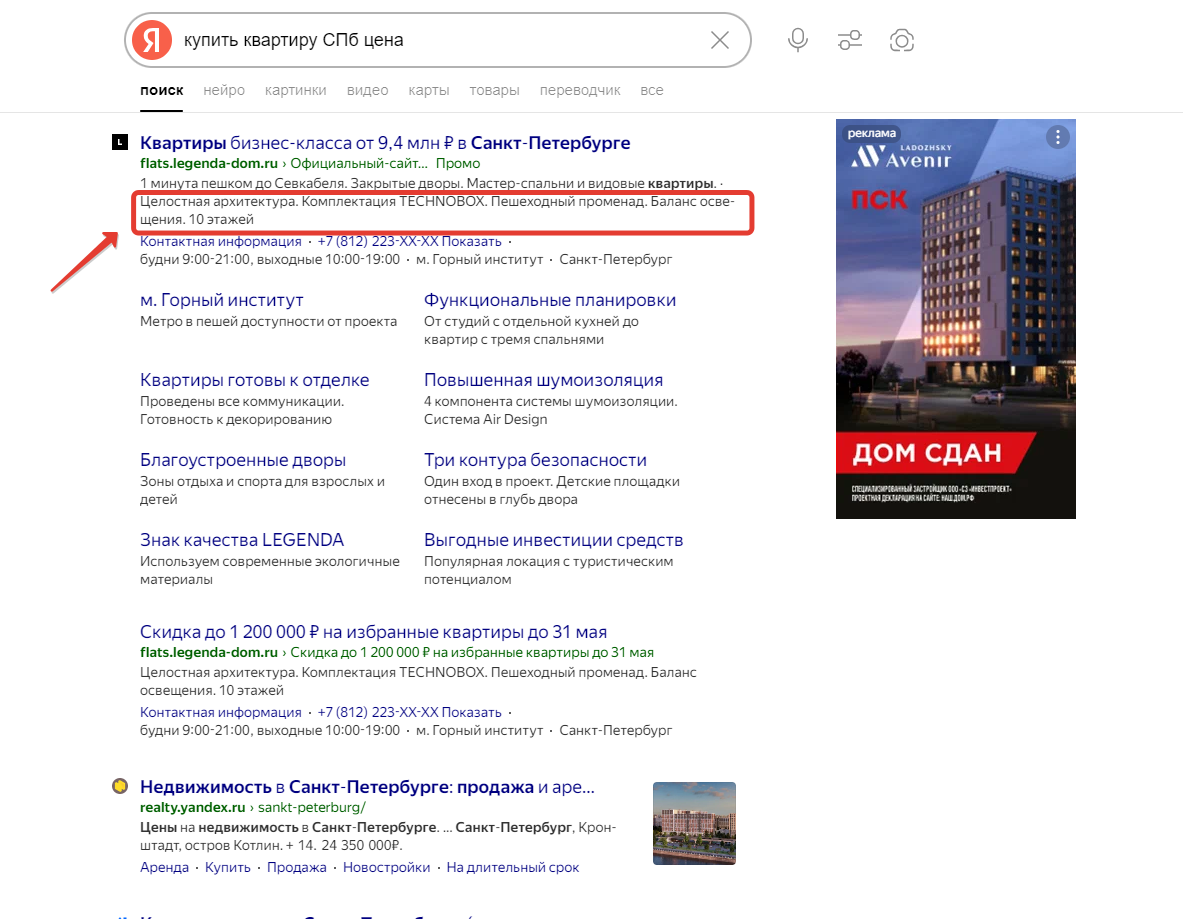Open image search camera icon
Image resolution: width=1183 pixels, height=919 pixels.
(x=902, y=40)
